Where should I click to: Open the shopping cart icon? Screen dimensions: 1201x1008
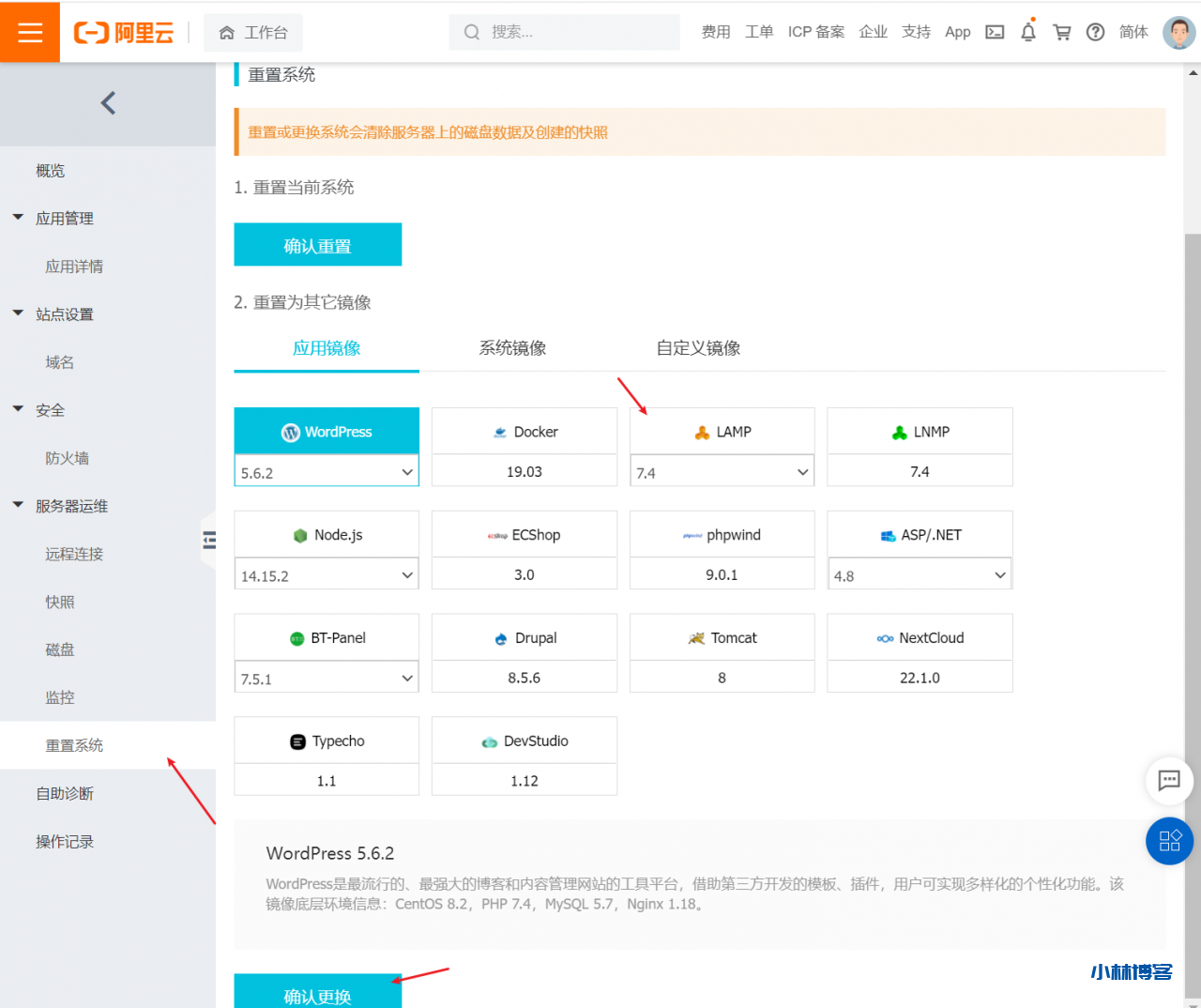(x=1062, y=32)
